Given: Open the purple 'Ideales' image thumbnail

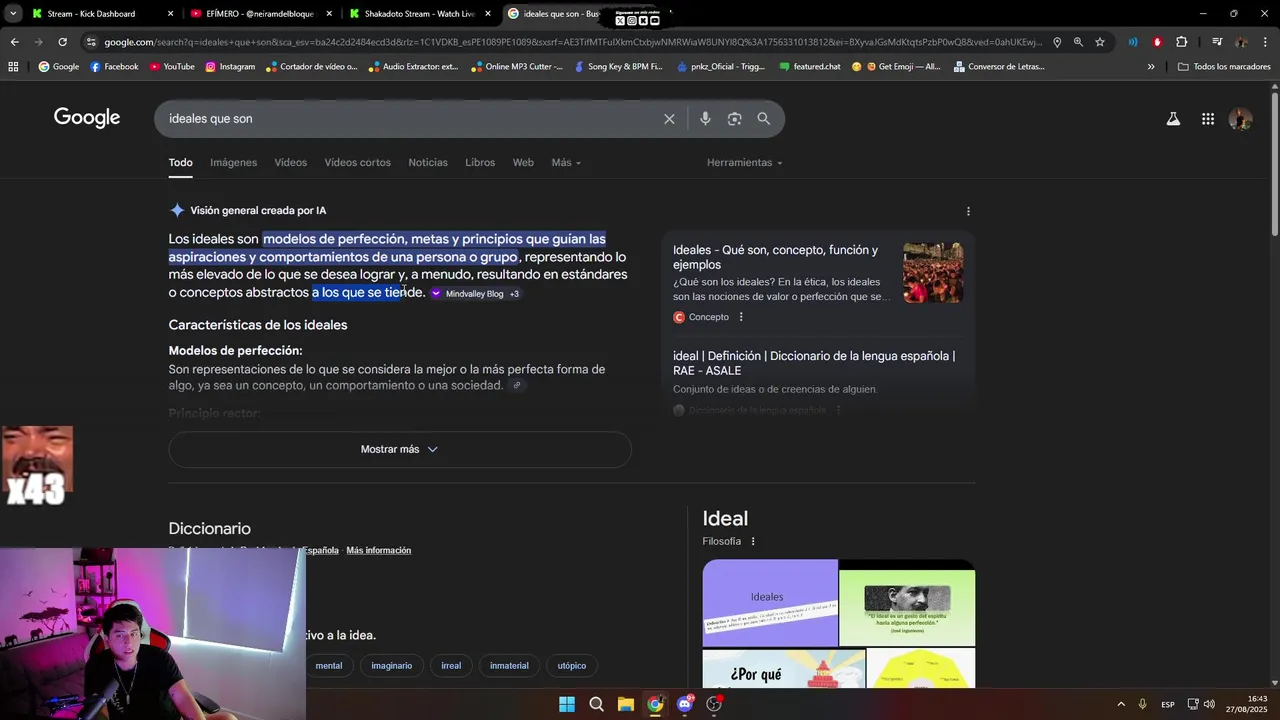Looking at the screenshot, I should pyautogui.click(x=770, y=603).
